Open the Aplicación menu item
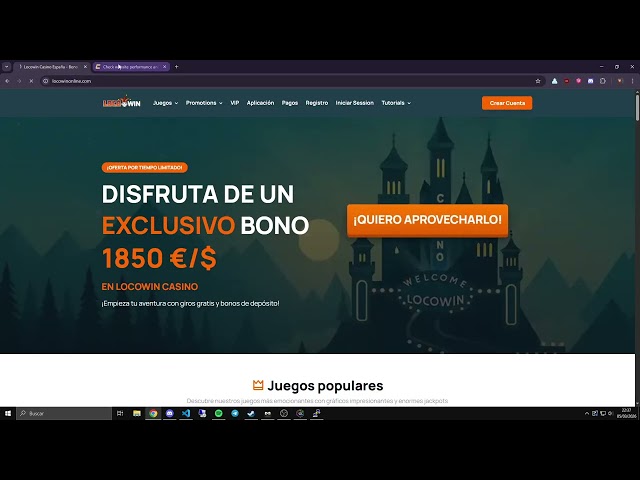Image resolution: width=640 pixels, height=480 pixels. coord(260,103)
